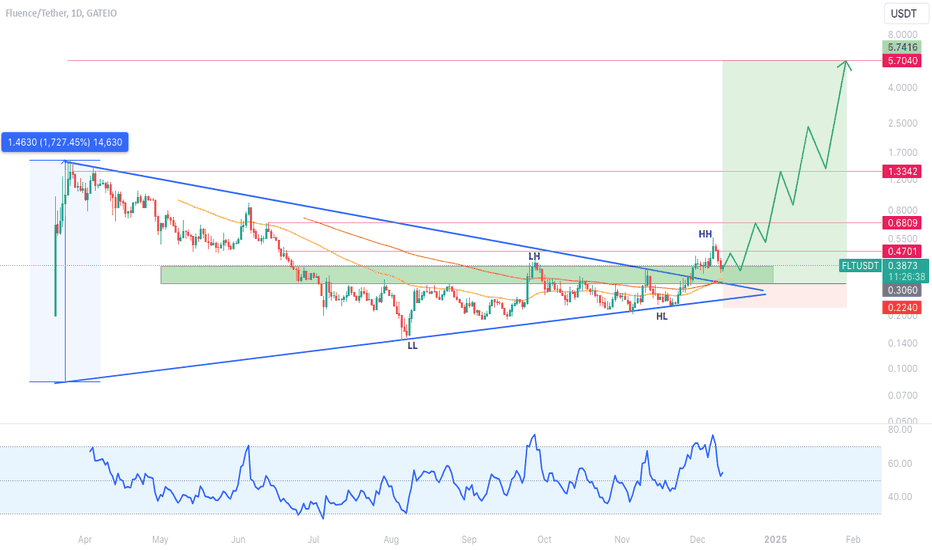The image size is (932, 550).
Task: Click the FLTUSDT symbol tag
Action: coord(860,266)
